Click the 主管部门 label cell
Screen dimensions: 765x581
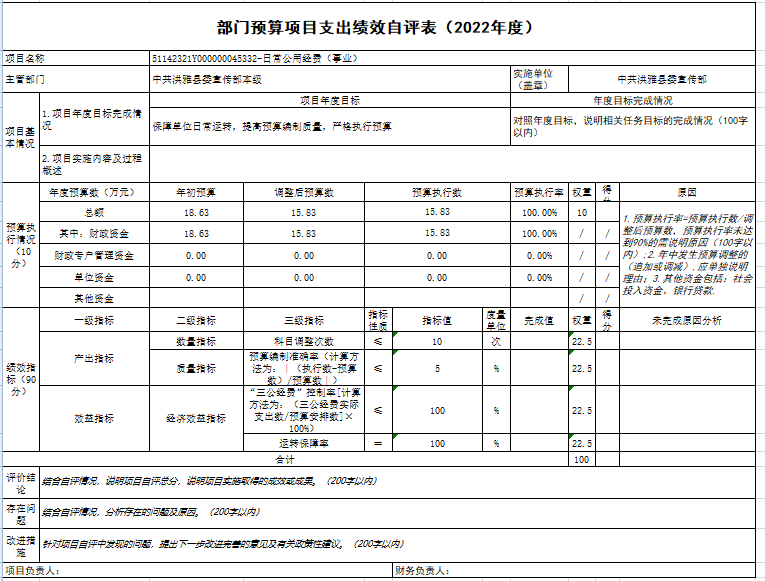pyautogui.click(x=76, y=79)
